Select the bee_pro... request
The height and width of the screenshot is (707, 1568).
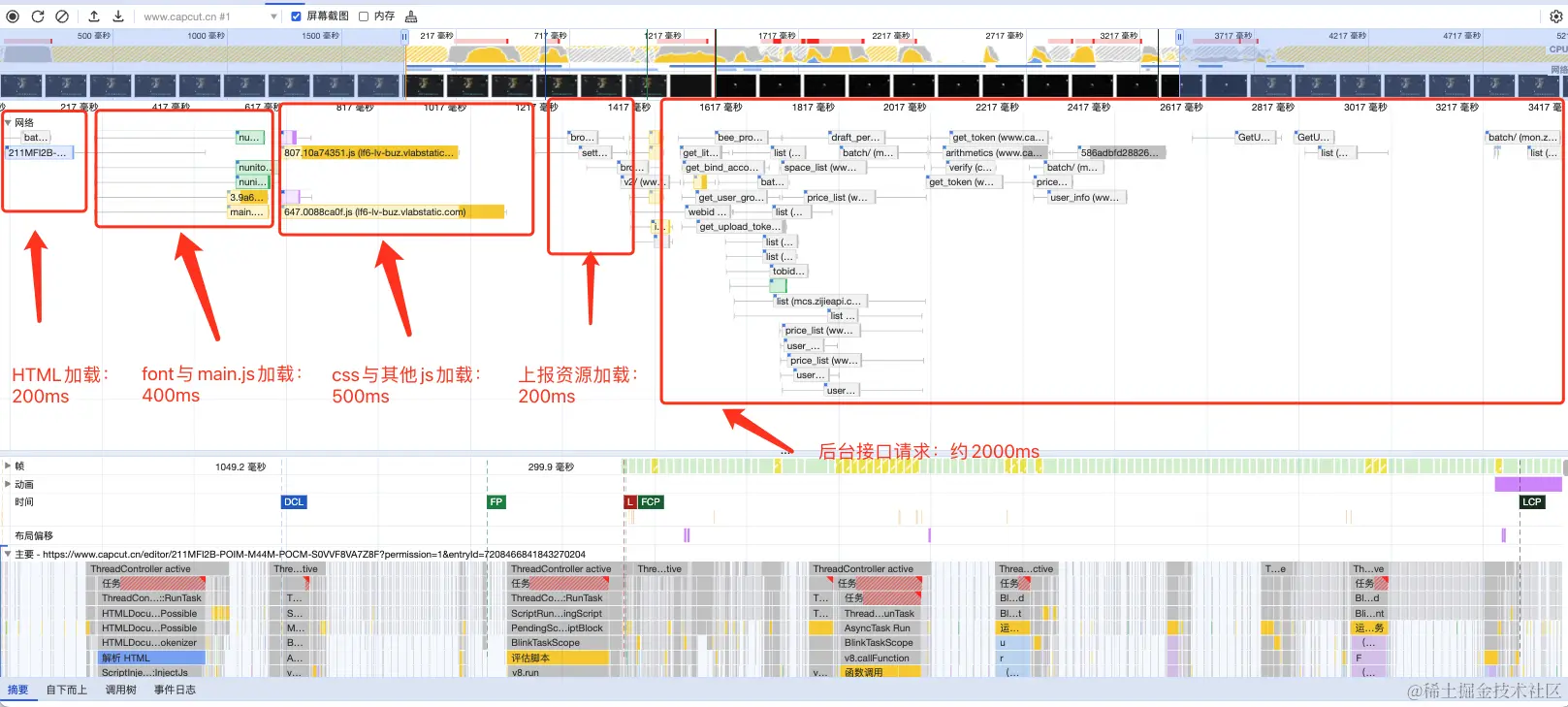tap(740, 138)
